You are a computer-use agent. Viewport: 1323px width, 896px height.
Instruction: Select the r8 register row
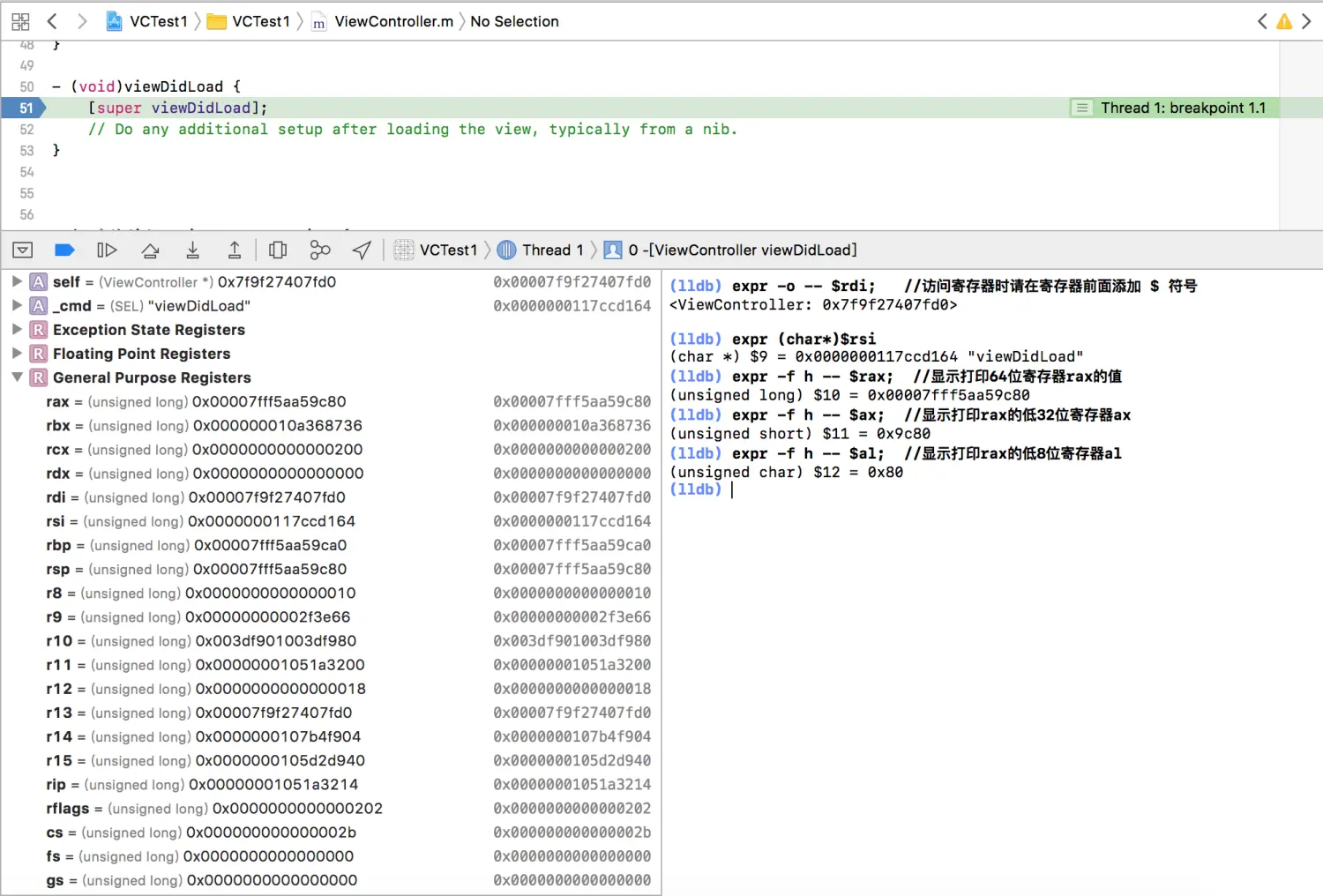[x=331, y=594]
